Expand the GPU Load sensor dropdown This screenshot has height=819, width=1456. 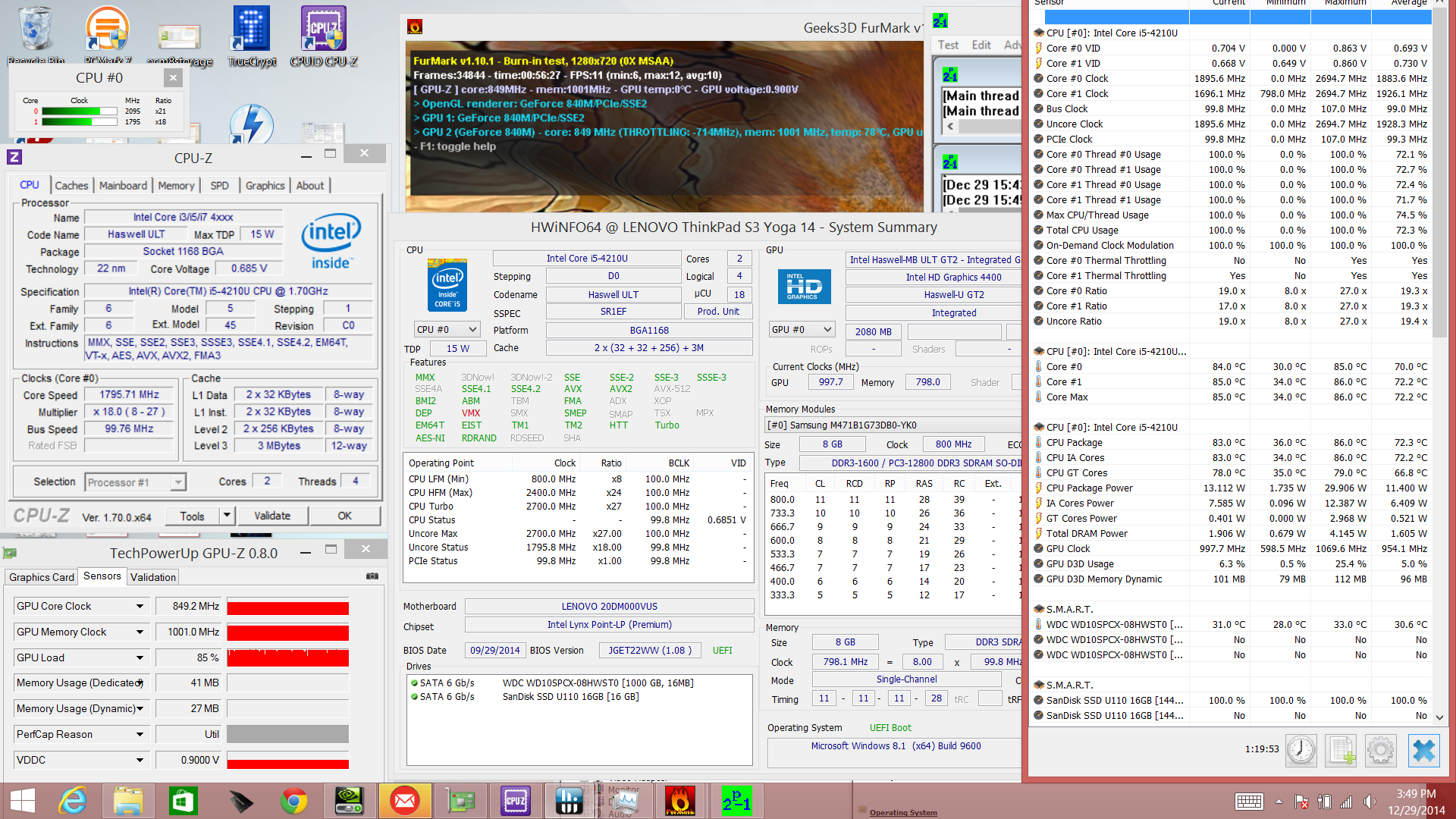click(x=140, y=658)
